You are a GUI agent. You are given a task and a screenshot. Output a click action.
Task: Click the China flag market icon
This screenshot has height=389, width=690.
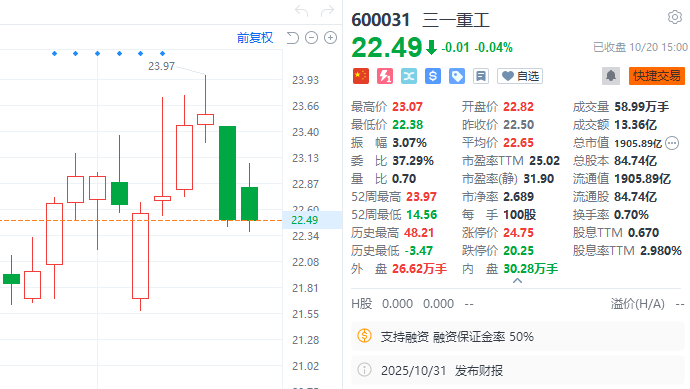click(361, 76)
